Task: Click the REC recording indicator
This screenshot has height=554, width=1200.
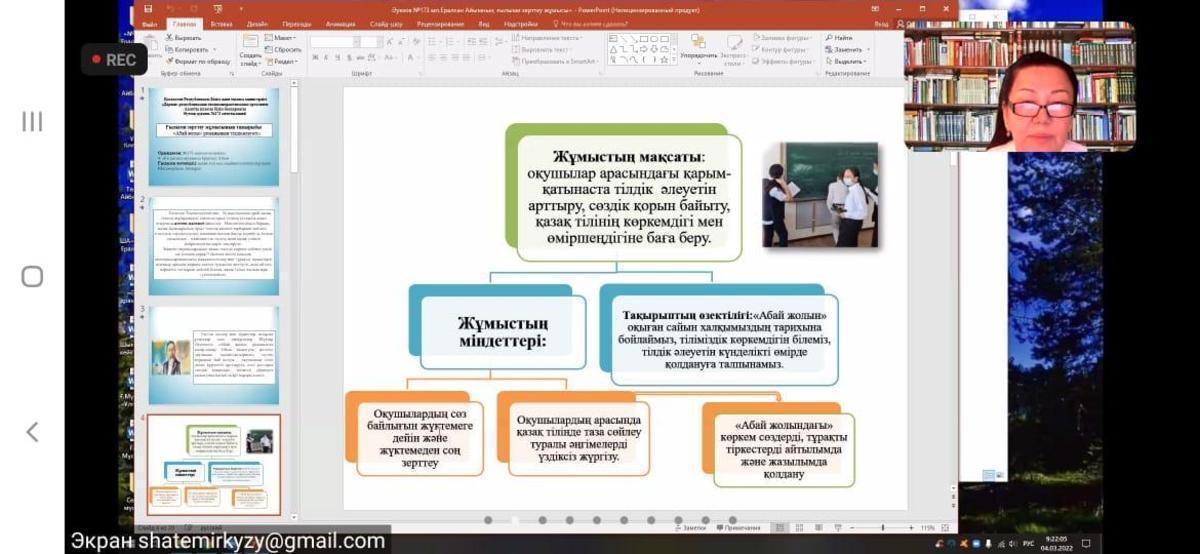Action: click(x=112, y=60)
